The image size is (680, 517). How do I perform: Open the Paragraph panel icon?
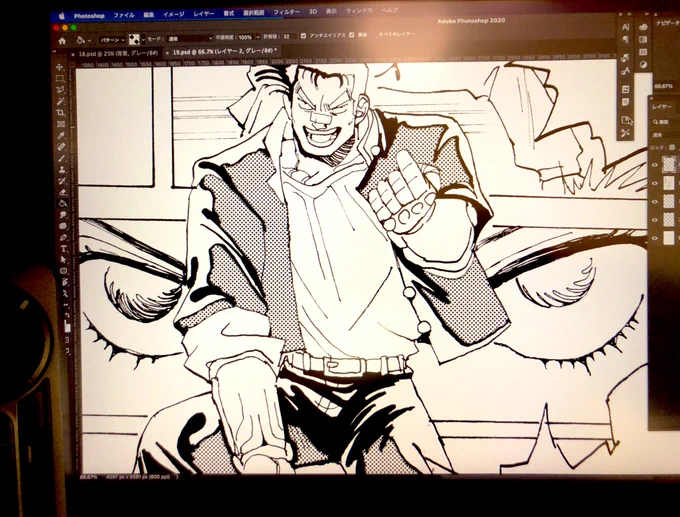[625, 39]
